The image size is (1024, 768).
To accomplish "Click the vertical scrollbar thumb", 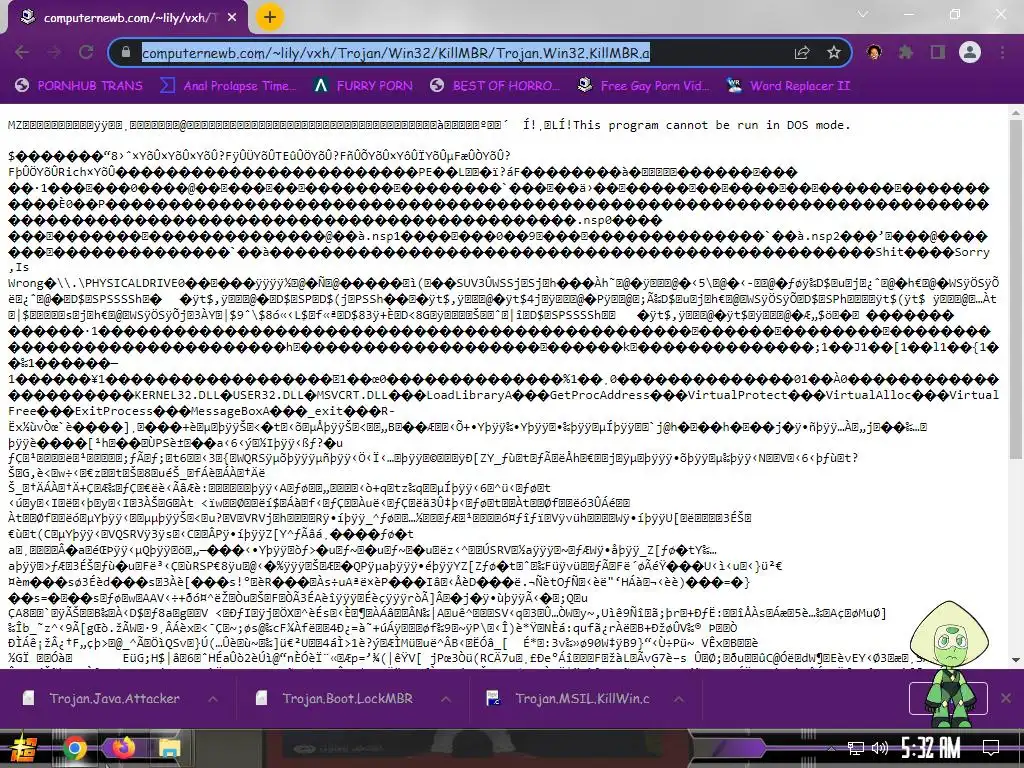I will (x=1016, y=289).
